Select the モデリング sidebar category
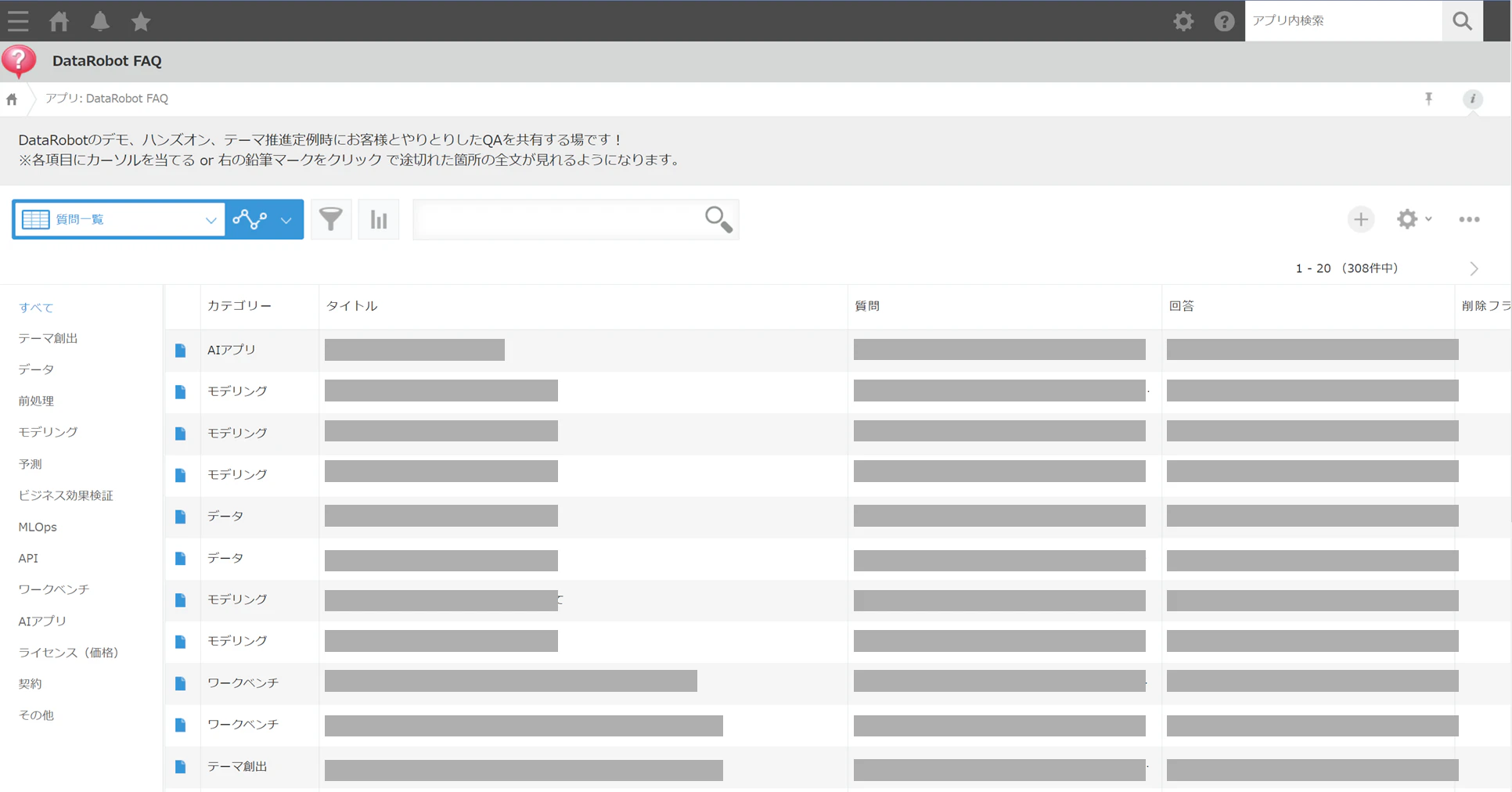The image size is (1512, 792). point(48,432)
